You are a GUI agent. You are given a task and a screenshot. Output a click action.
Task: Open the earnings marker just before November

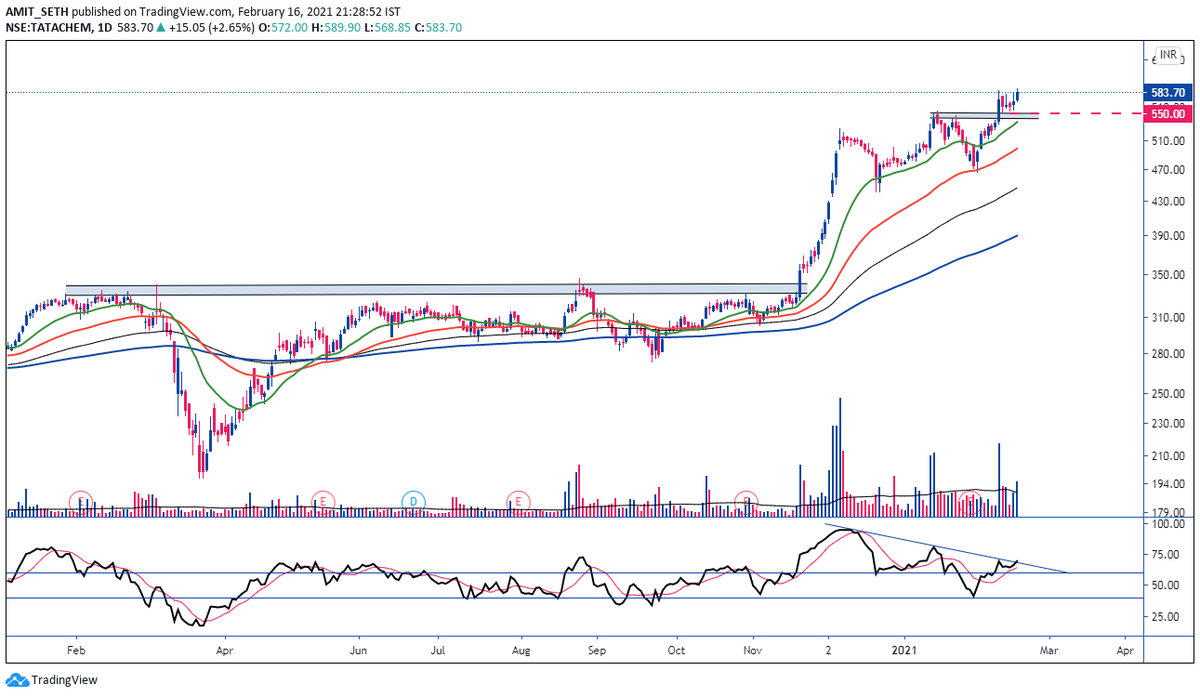coord(745,500)
